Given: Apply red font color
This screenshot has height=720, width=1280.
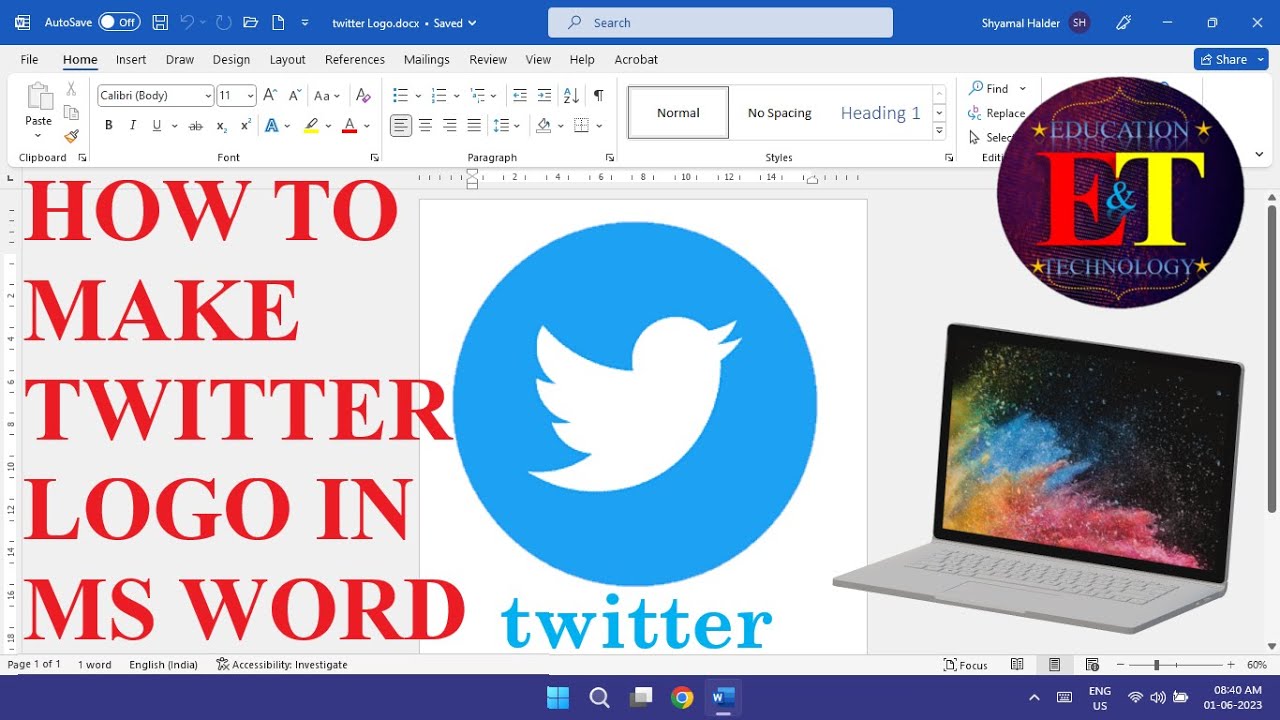Looking at the screenshot, I should click(x=349, y=126).
